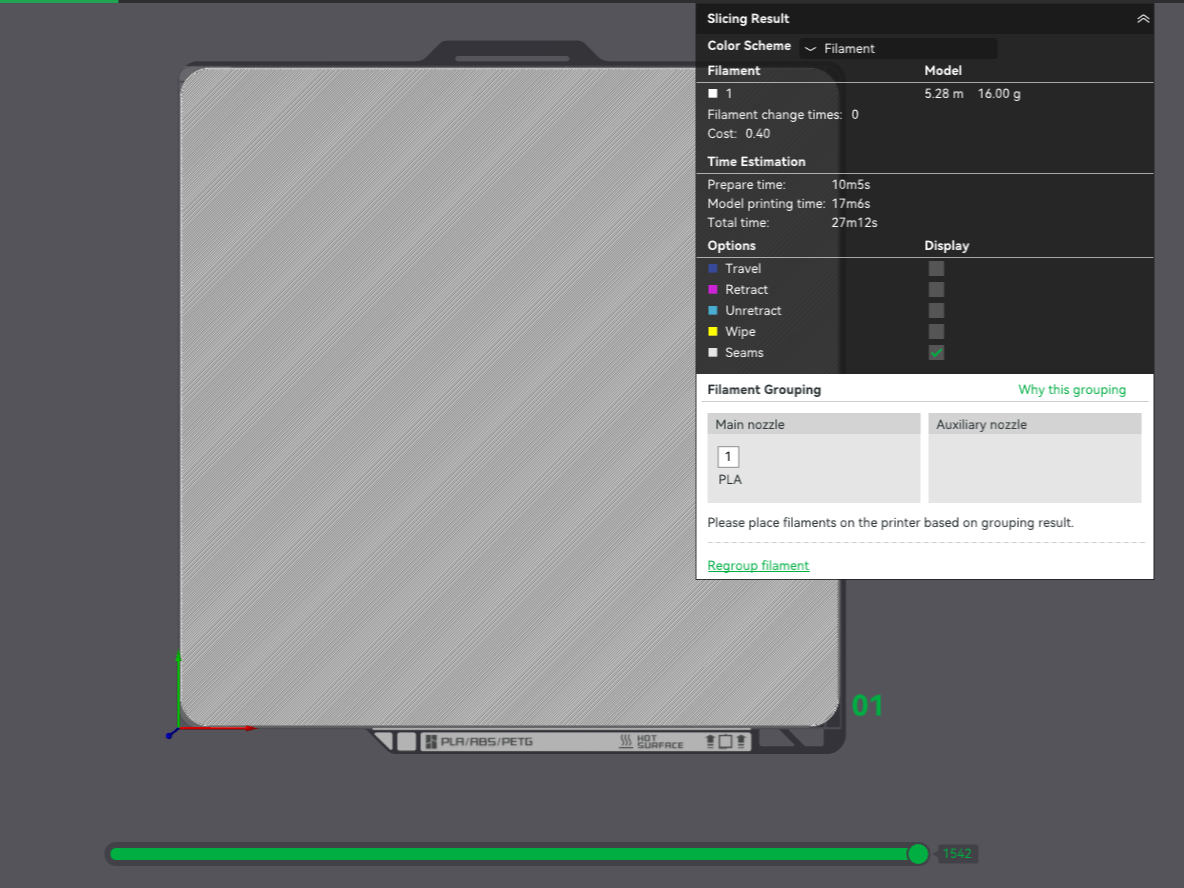The image size is (1184, 888).
Task: Click the white filament 1 color square
Action: tap(713, 94)
